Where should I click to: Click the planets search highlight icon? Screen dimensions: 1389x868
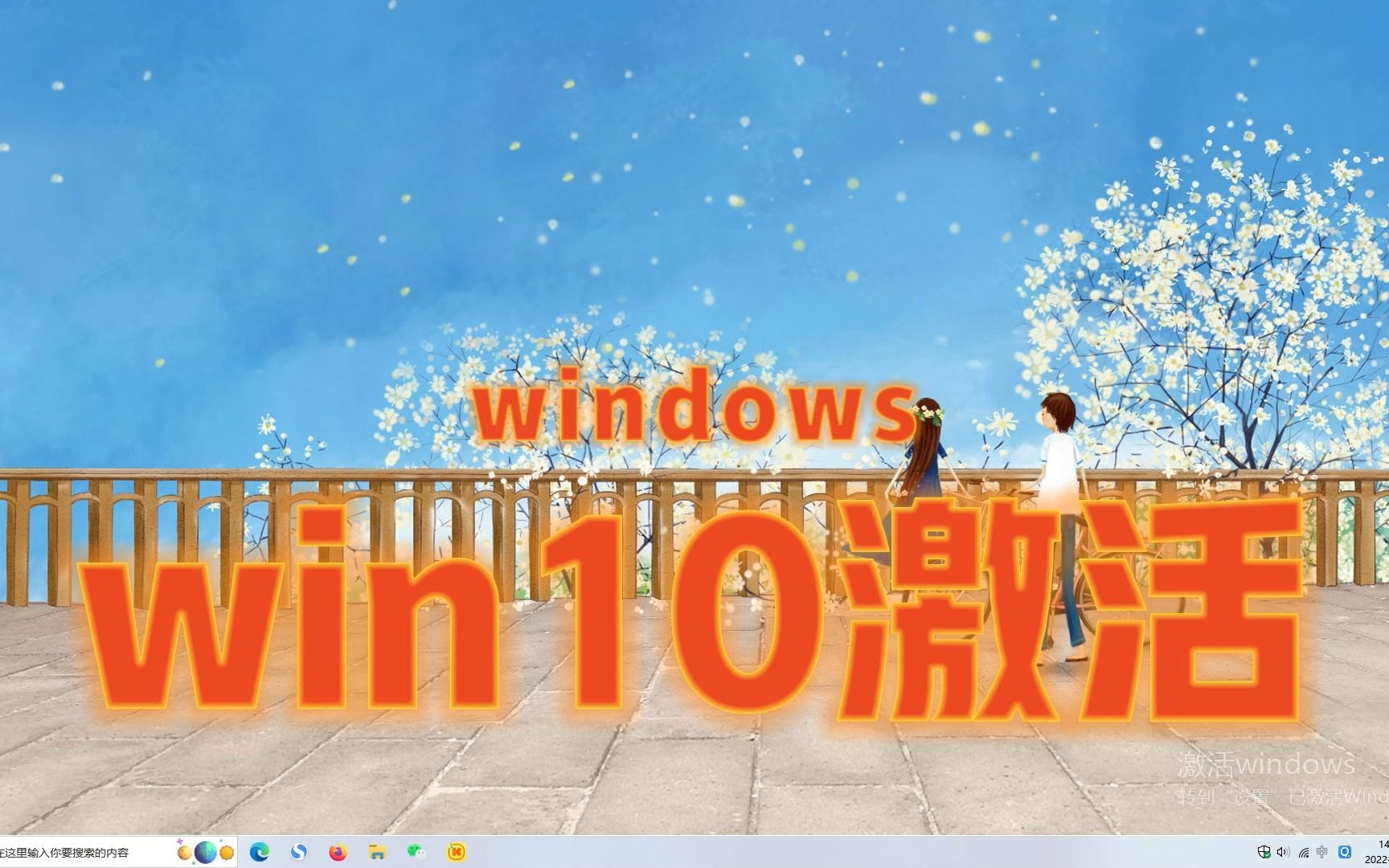[x=206, y=852]
